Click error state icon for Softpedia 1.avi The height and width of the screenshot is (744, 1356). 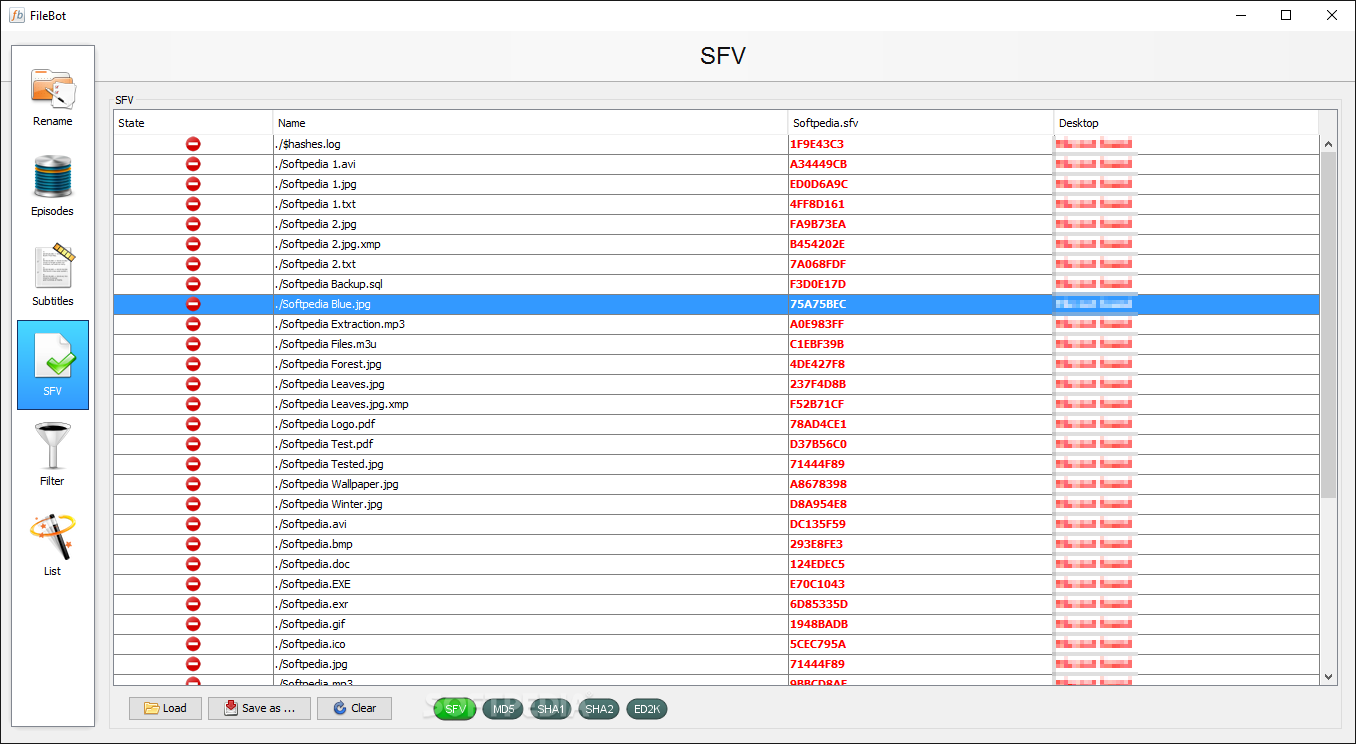pyautogui.click(x=193, y=164)
